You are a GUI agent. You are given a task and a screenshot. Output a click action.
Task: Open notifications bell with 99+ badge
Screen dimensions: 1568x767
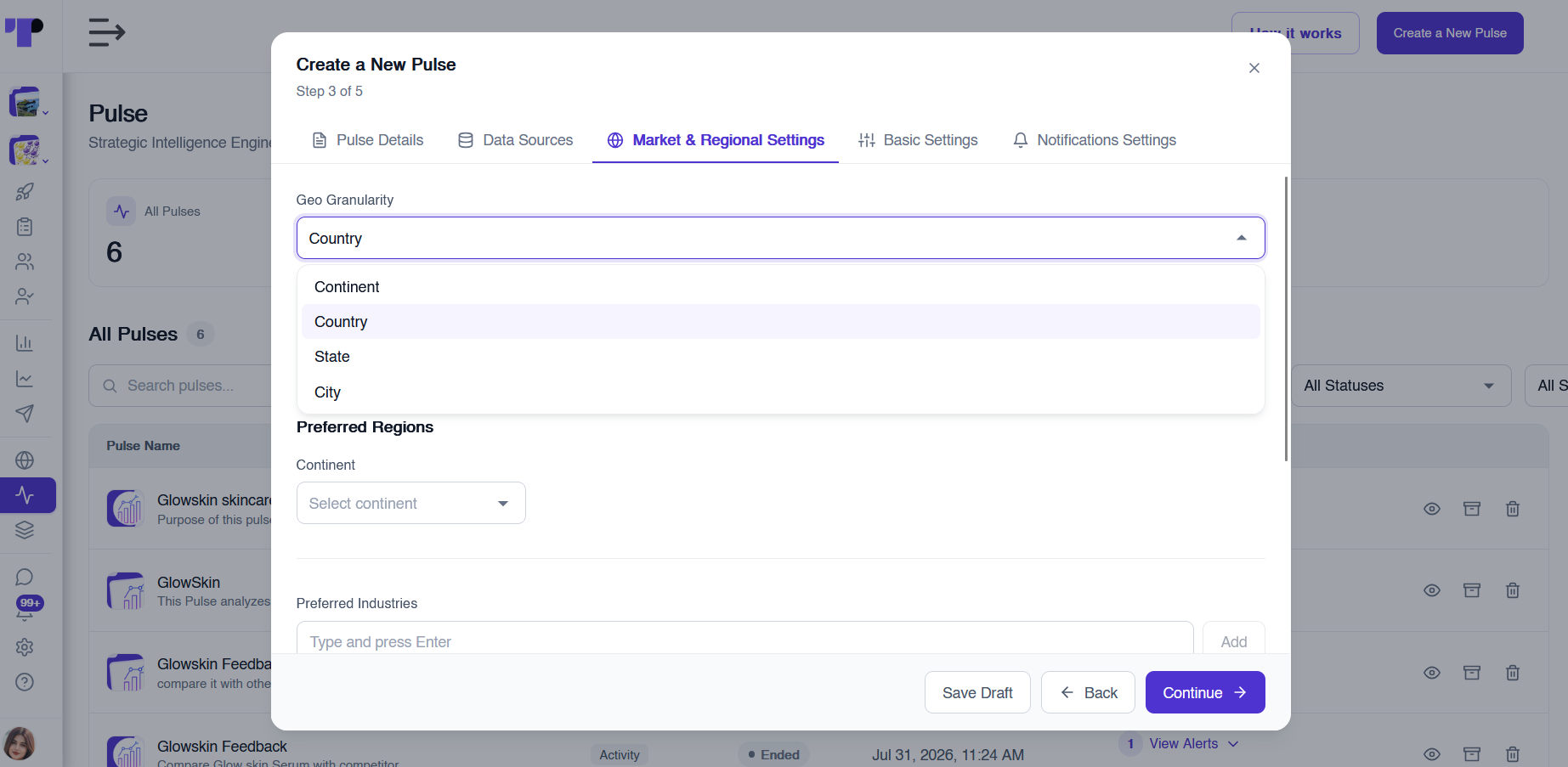tap(27, 608)
